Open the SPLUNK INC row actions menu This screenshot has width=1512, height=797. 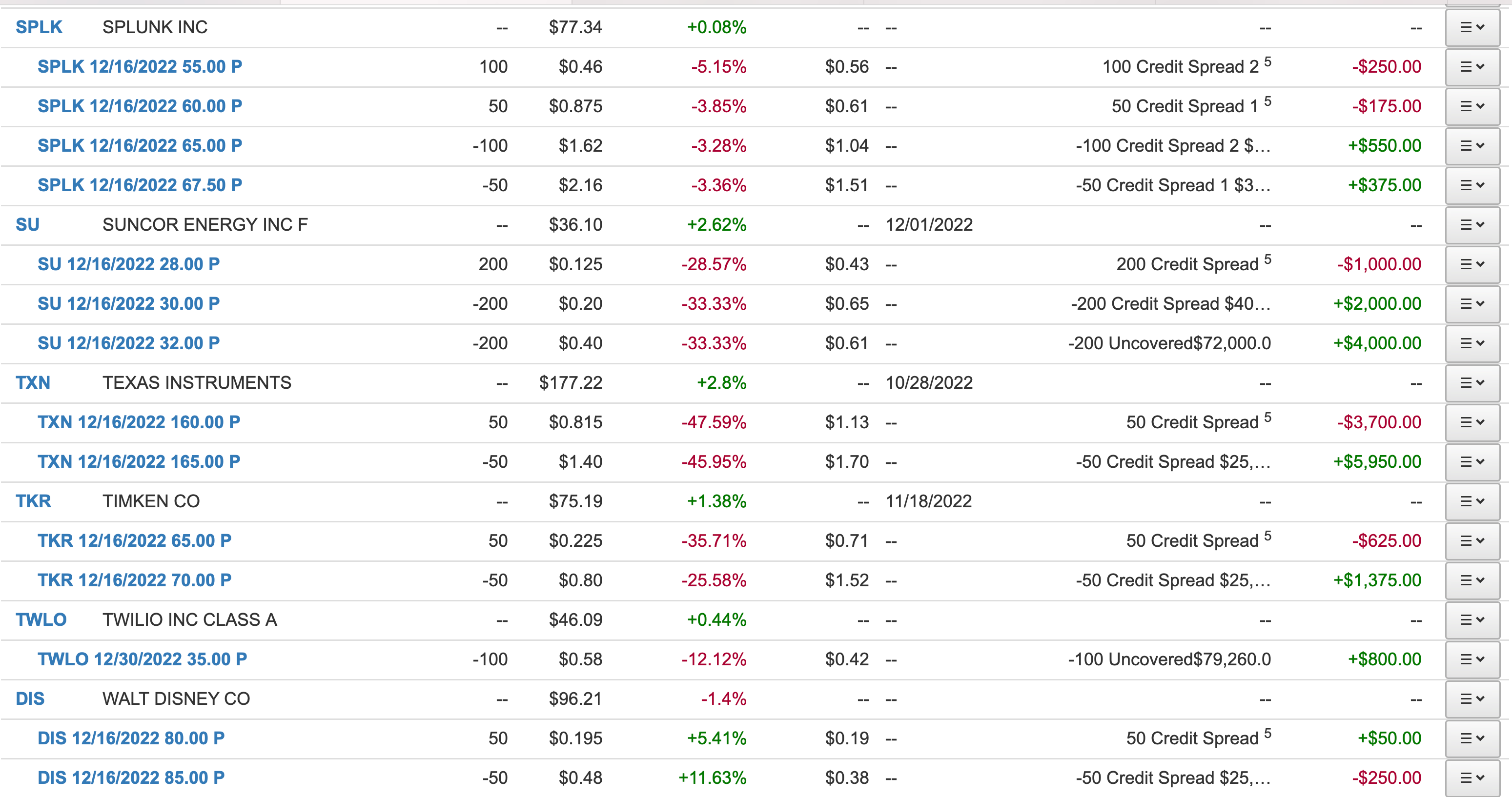[1472, 28]
